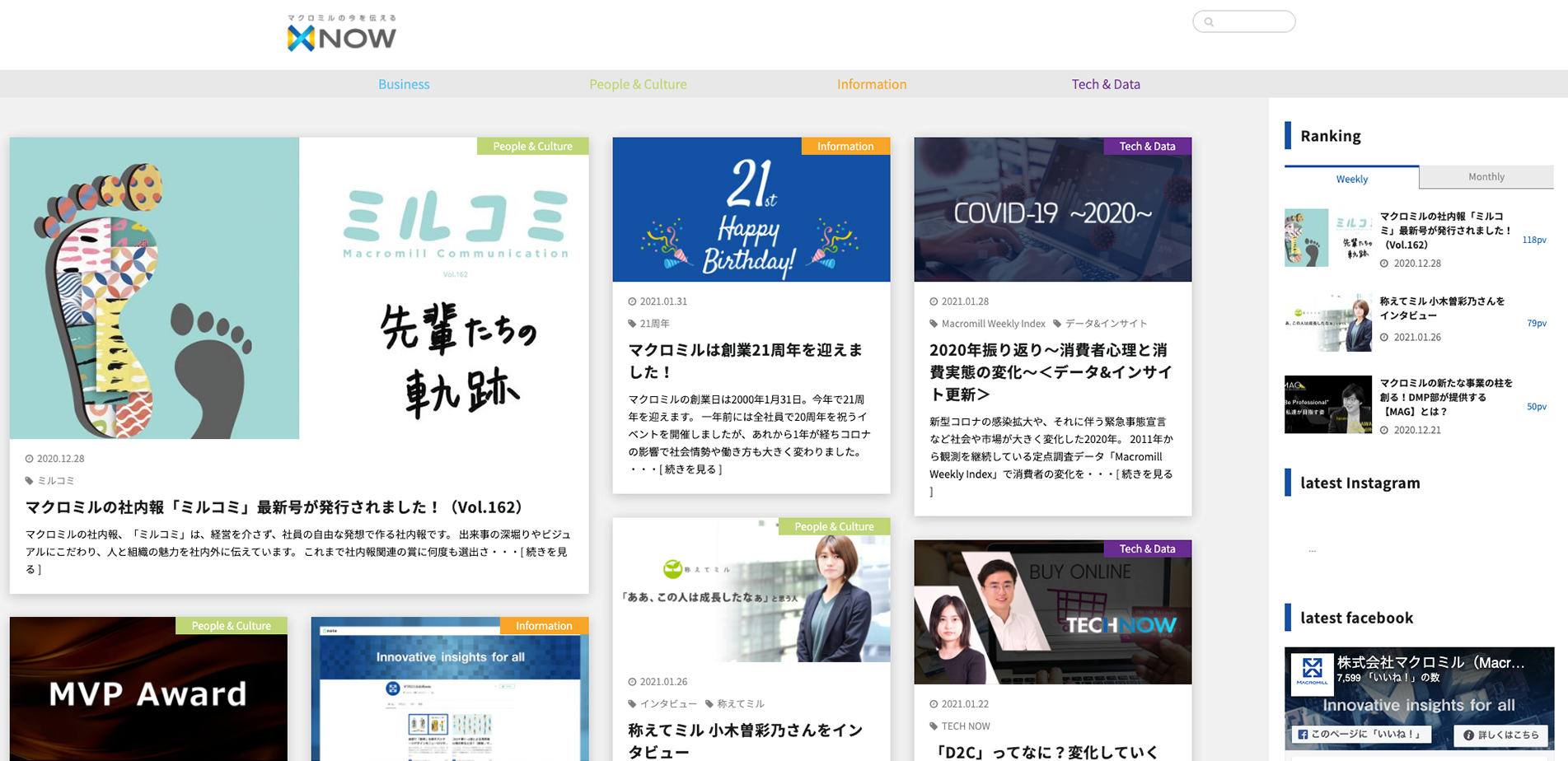Click Information badge on Innovative insights card
Viewport: 1568px width, 761px height.
(x=544, y=625)
